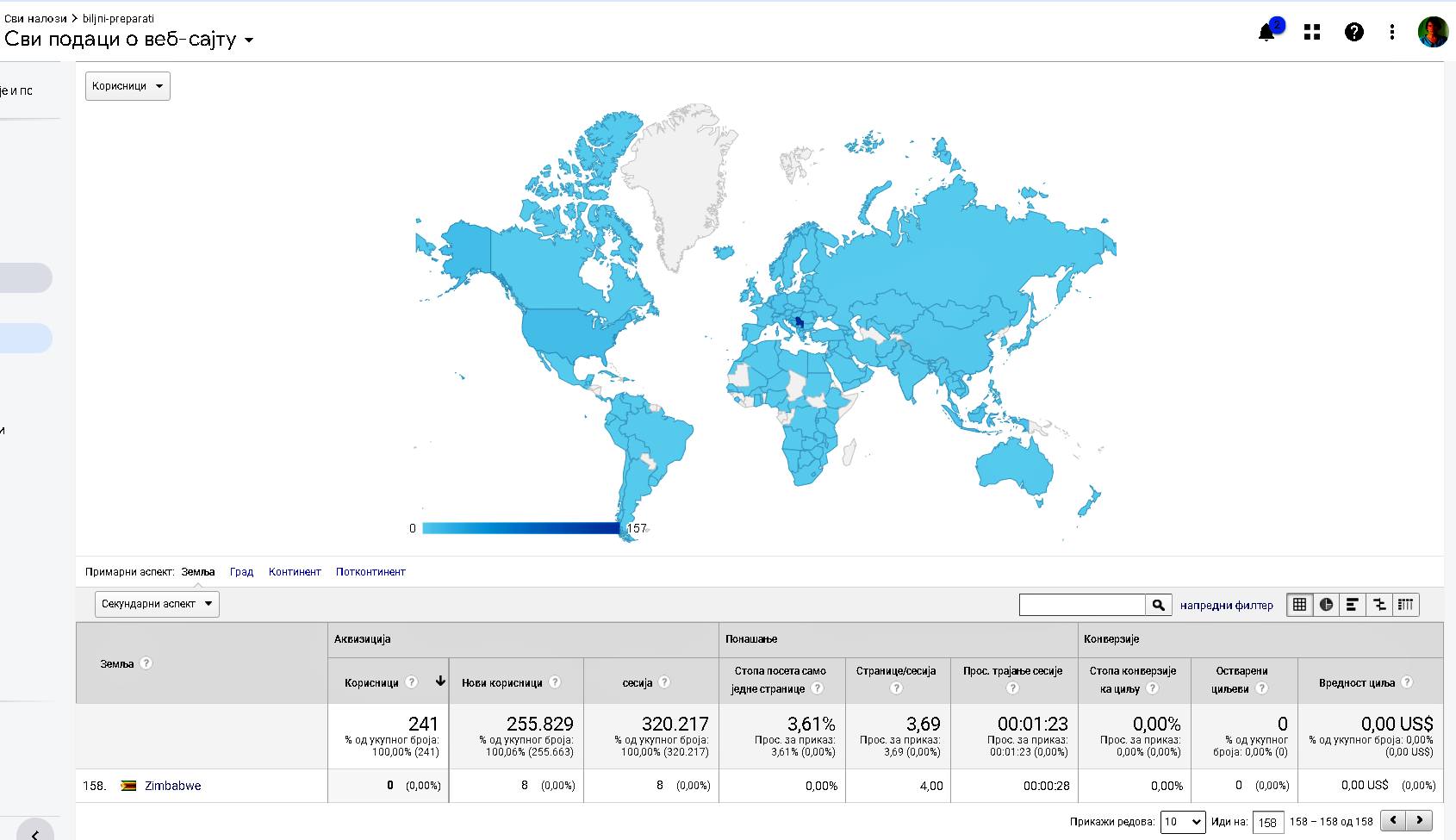The image size is (1456, 840).
Task: Open the rows-per-page selector
Action: (1183, 822)
